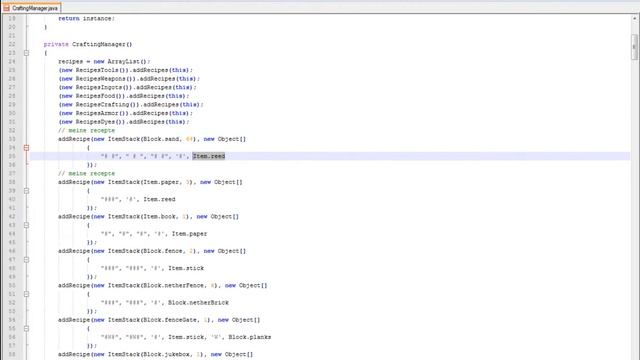Image resolution: width=640 pixels, height=360 pixels.
Task: Click 'Item.stick' in the fenceGate recipe
Action: point(186,337)
